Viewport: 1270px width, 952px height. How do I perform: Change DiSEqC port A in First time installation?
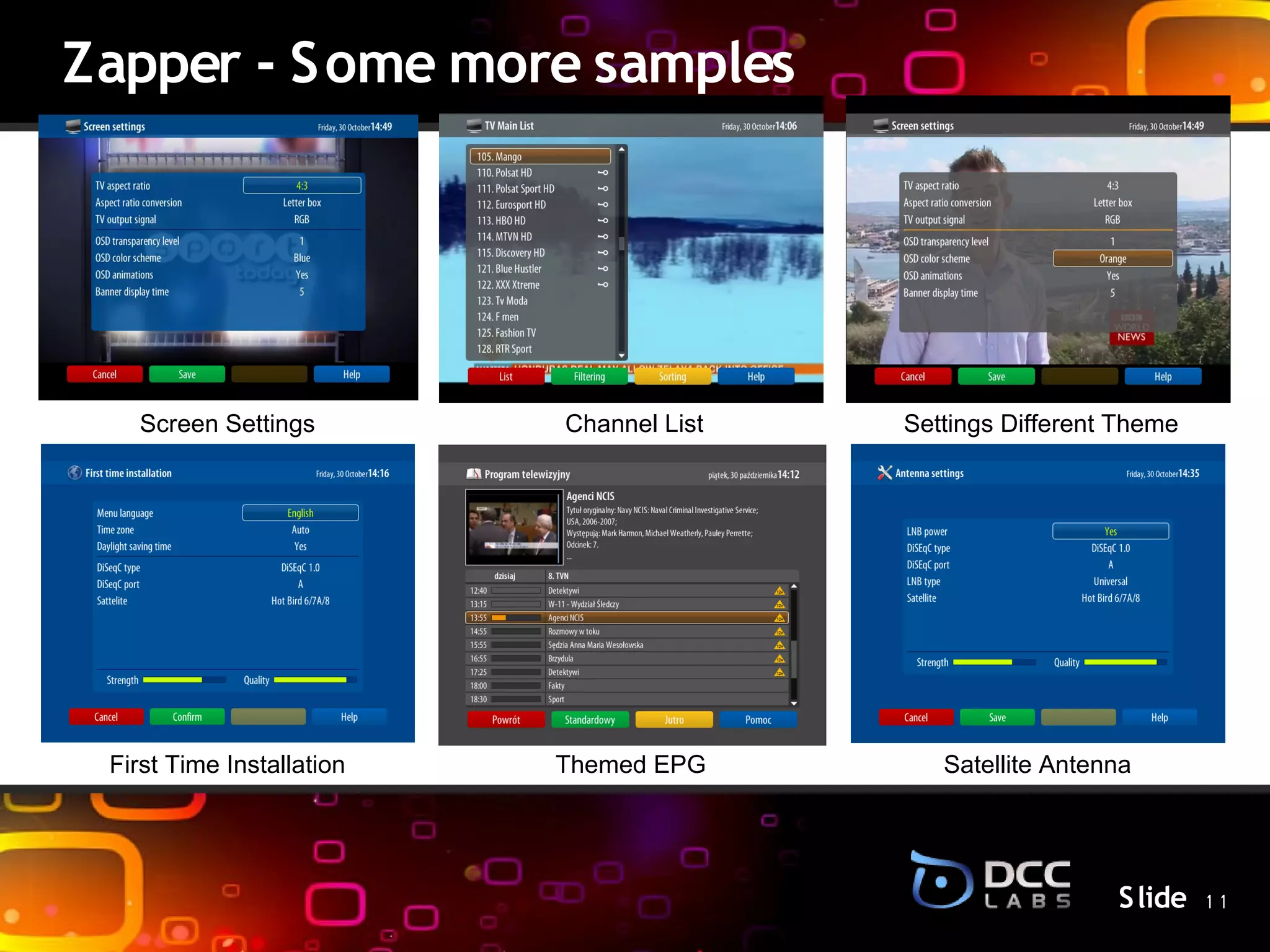coord(300,584)
